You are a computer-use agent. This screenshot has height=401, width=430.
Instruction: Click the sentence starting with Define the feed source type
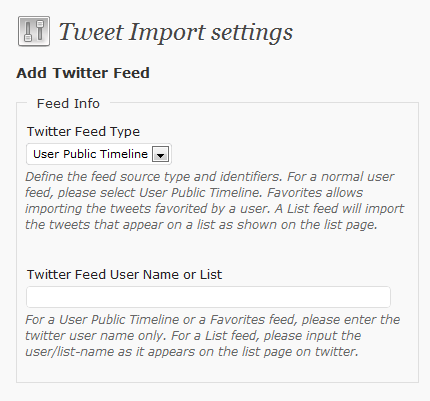click(154, 177)
